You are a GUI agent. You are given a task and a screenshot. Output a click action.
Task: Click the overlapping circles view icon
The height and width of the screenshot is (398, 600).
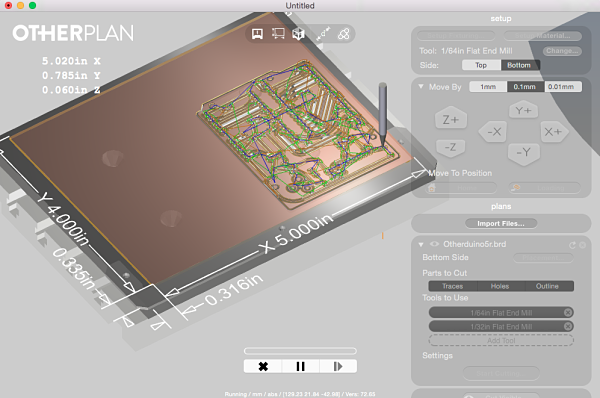tap(344, 34)
